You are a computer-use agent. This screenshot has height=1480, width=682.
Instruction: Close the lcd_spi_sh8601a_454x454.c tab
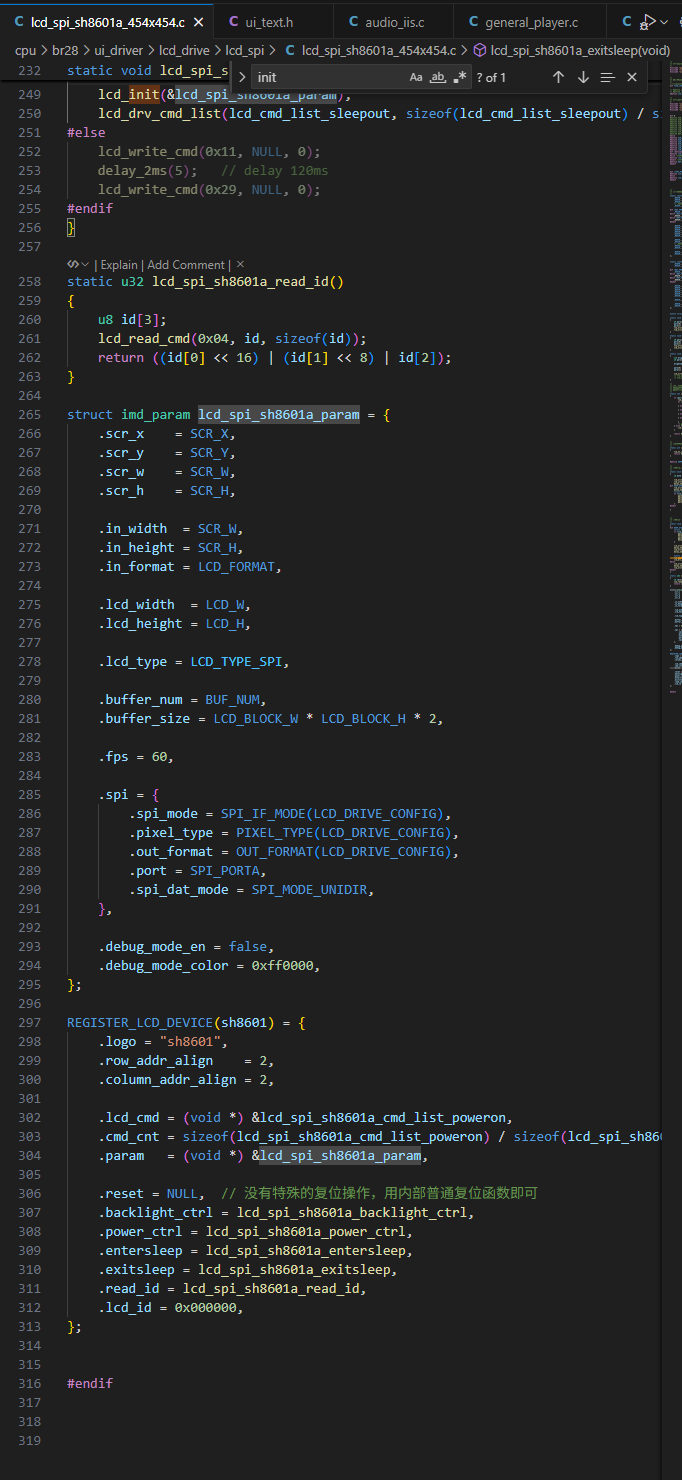tap(198, 22)
